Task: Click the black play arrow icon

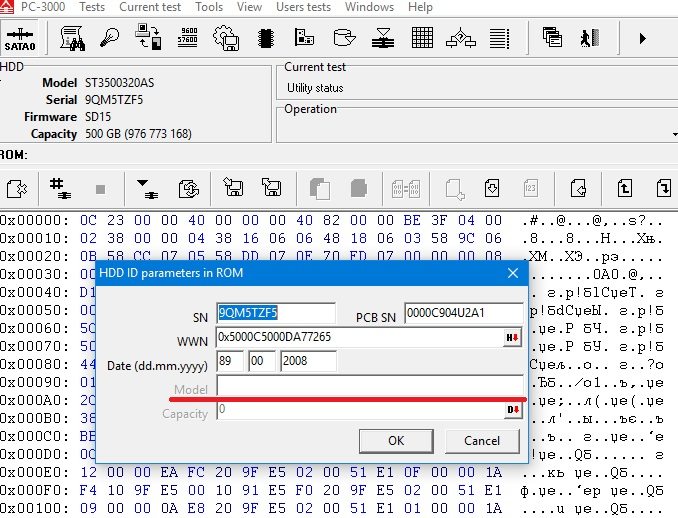Action: pos(643,38)
